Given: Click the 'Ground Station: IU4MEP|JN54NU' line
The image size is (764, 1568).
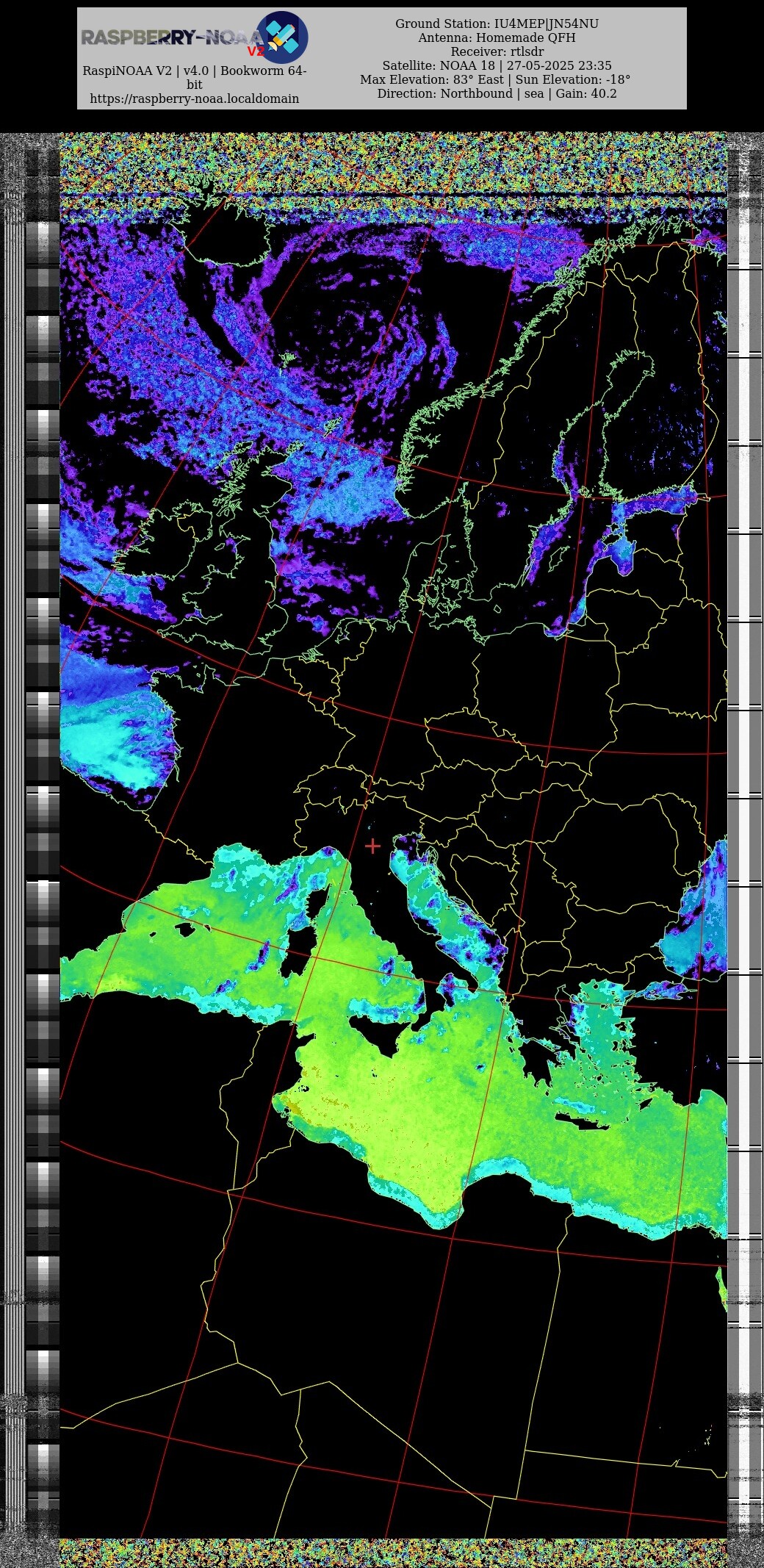Looking at the screenshot, I should pyautogui.click(x=497, y=24).
